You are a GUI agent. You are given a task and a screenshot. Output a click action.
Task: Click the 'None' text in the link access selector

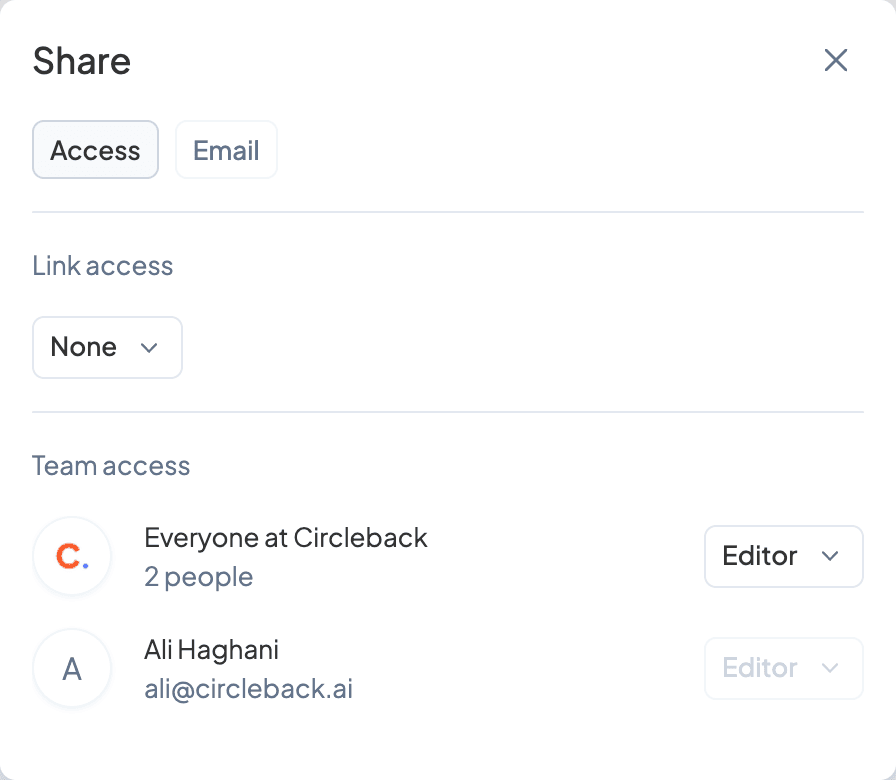click(x=83, y=347)
